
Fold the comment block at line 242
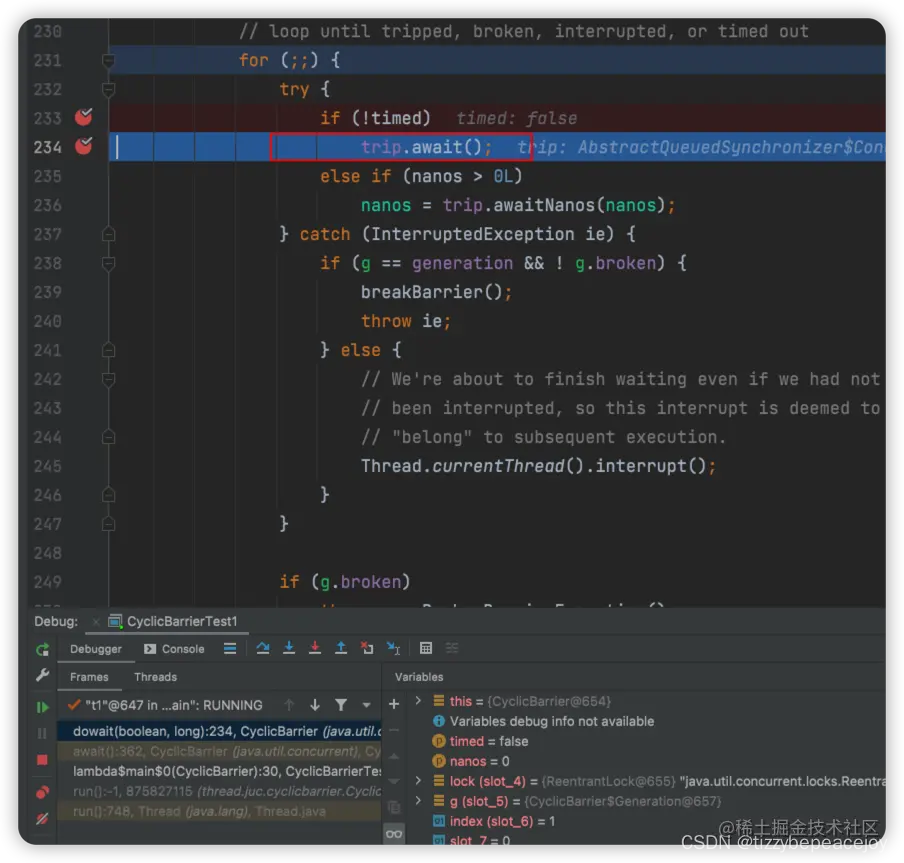pyautogui.click(x=108, y=379)
